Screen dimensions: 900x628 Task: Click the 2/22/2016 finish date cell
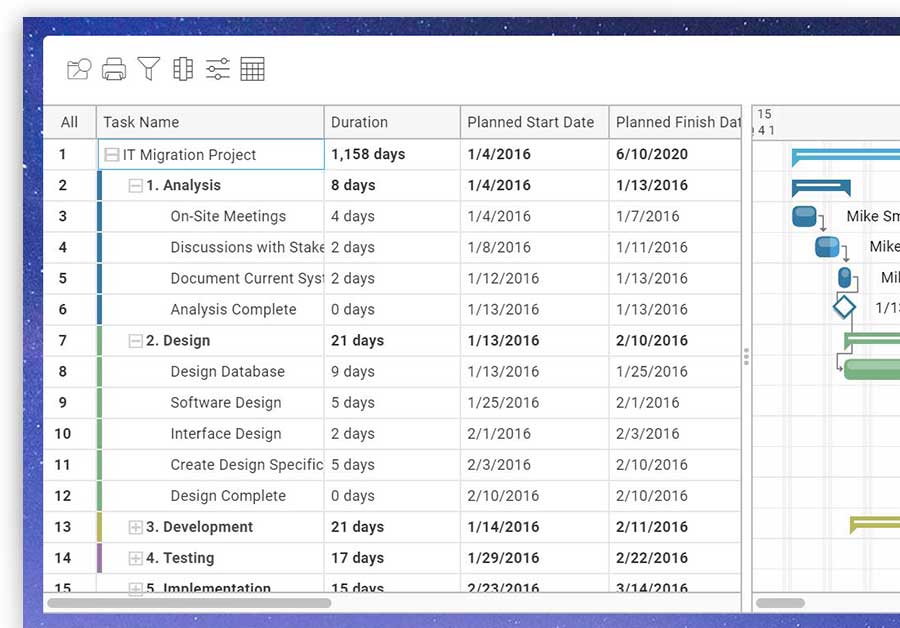pyautogui.click(x=675, y=558)
